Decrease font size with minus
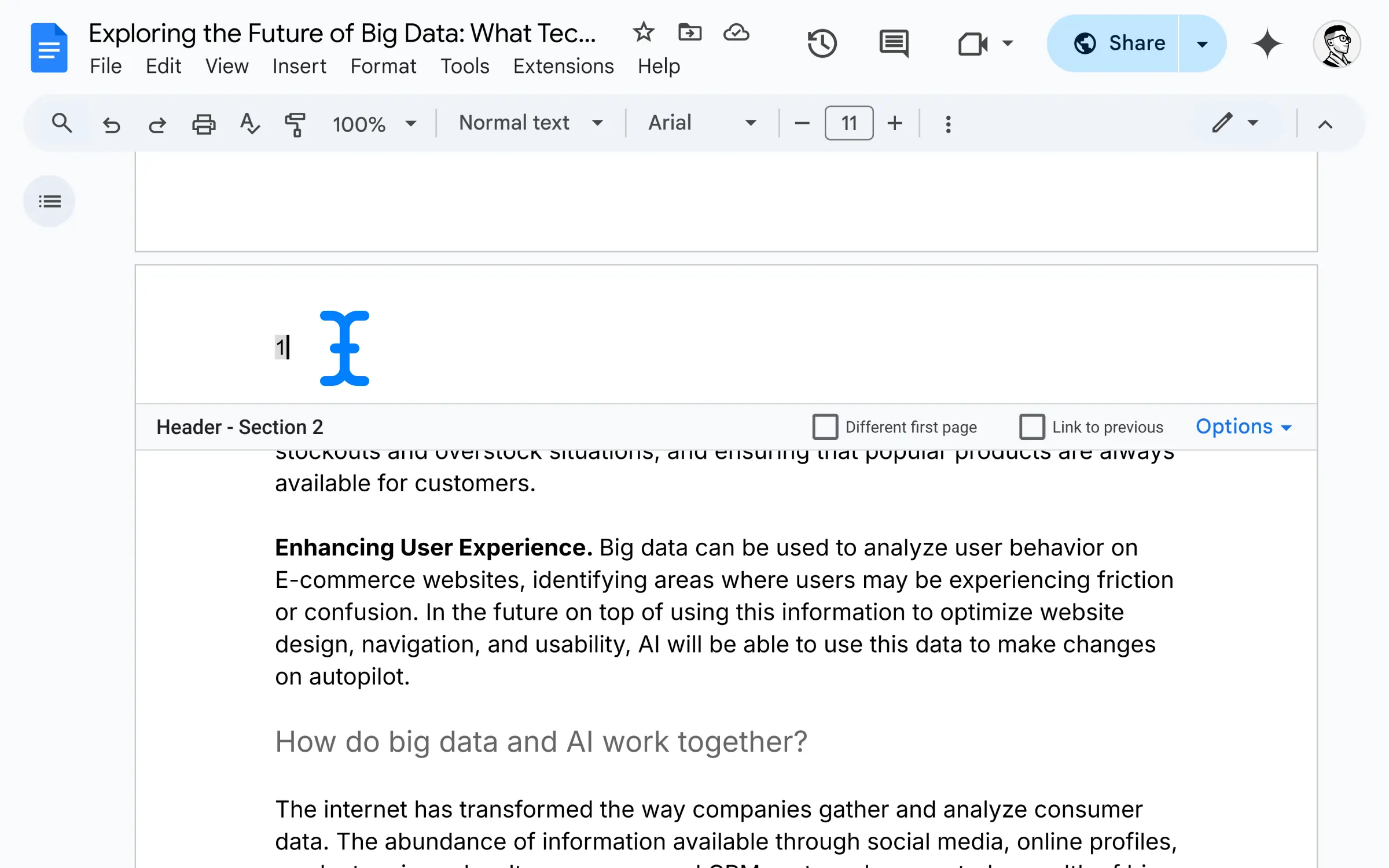Image resolution: width=1389 pixels, height=868 pixels. [802, 123]
